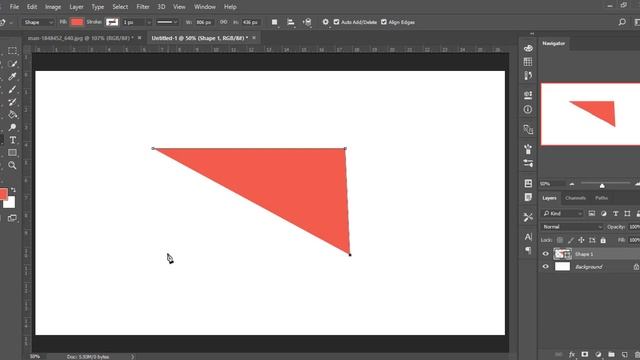Select the Eyedropper tool
640x360 pixels.
12,76
